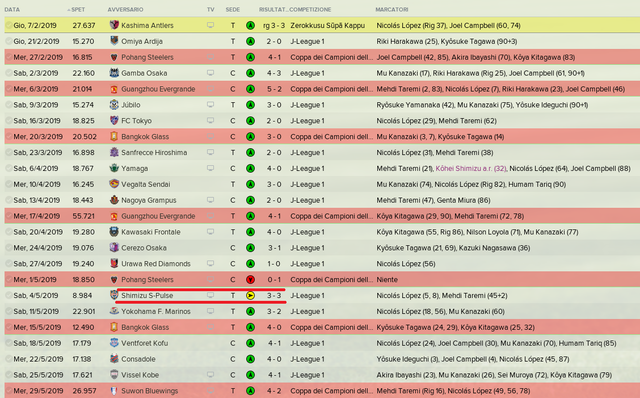Screen dimensions: 640x398
Task: Sort by the COMPETIZIONE column header
Action: [x=310, y=9]
